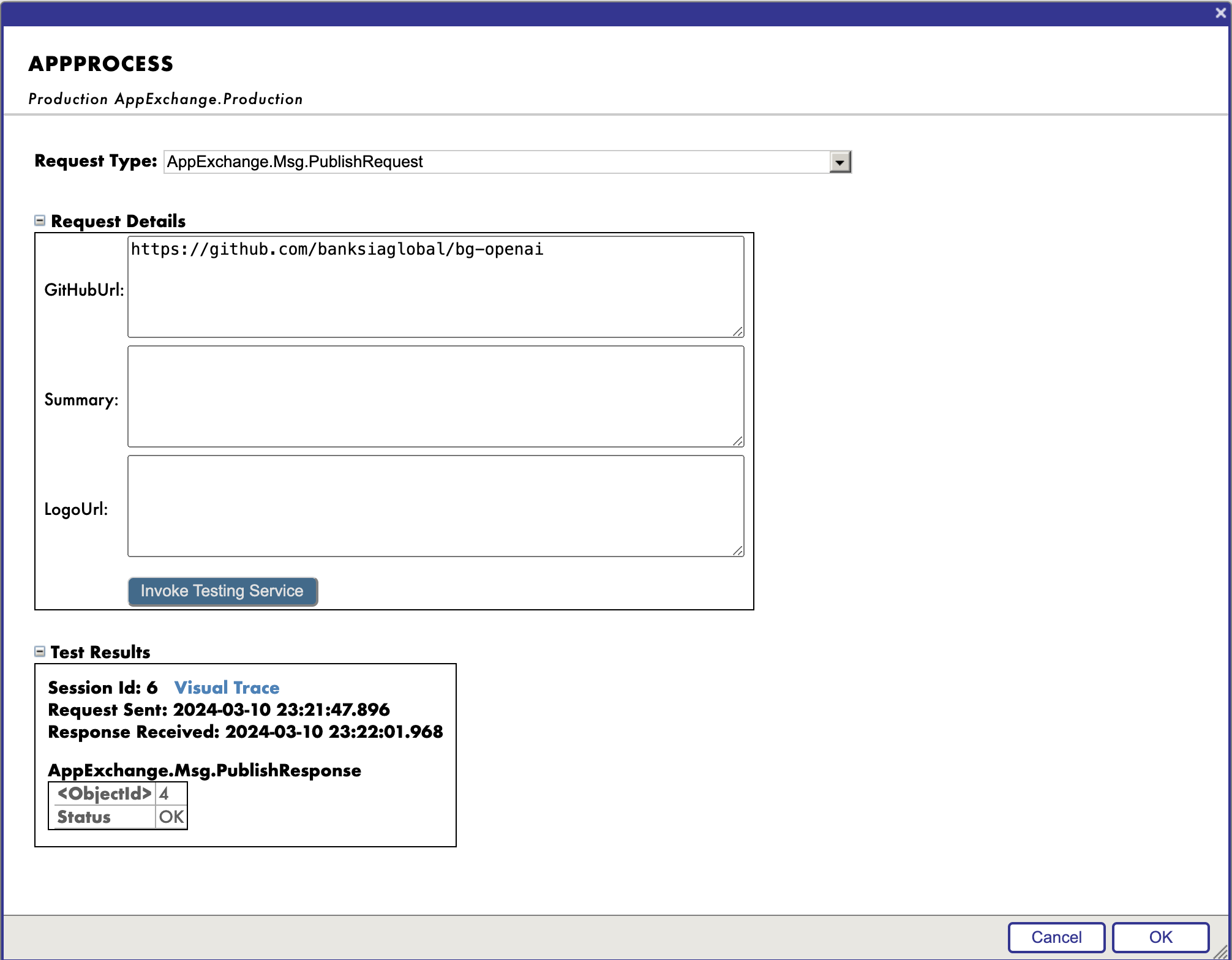This screenshot has height=960, width=1232.
Task: Collapse the Test Results section
Action: (40, 651)
